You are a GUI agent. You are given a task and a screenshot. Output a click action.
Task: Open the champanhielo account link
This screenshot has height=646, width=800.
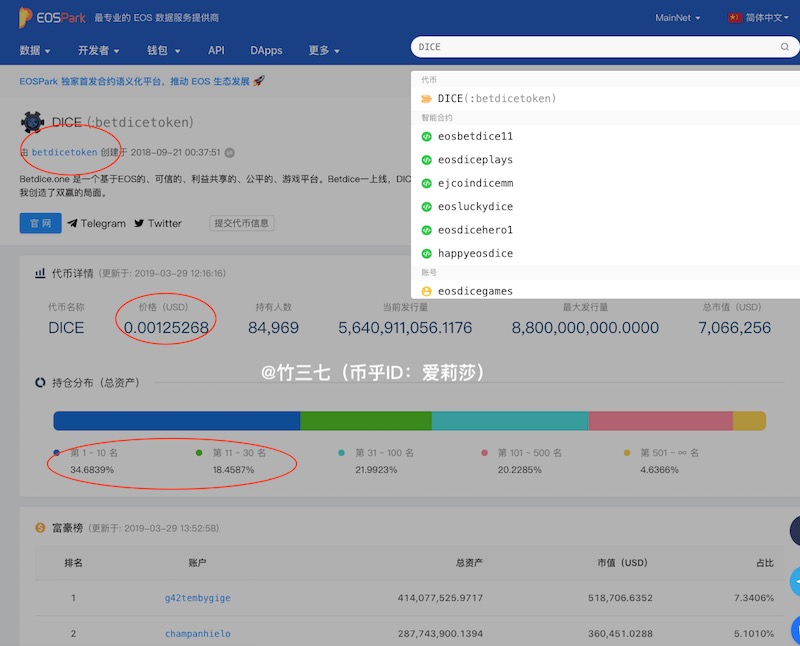tap(197, 634)
